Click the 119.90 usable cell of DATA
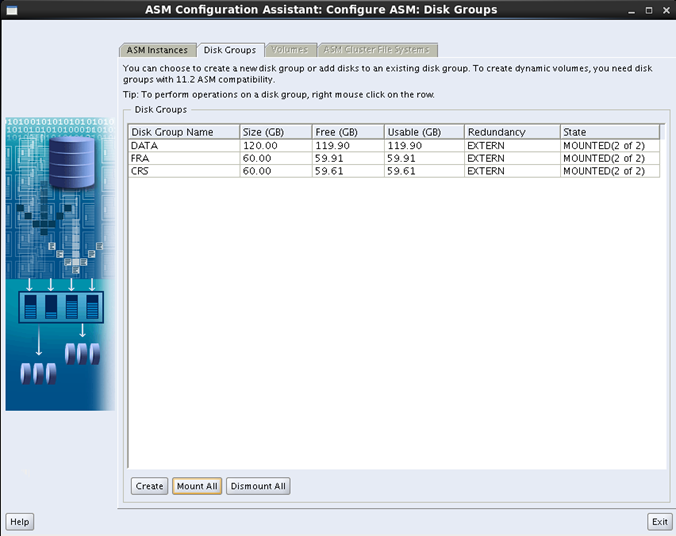Viewport: 676px width, 536px height. click(x=424, y=145)
